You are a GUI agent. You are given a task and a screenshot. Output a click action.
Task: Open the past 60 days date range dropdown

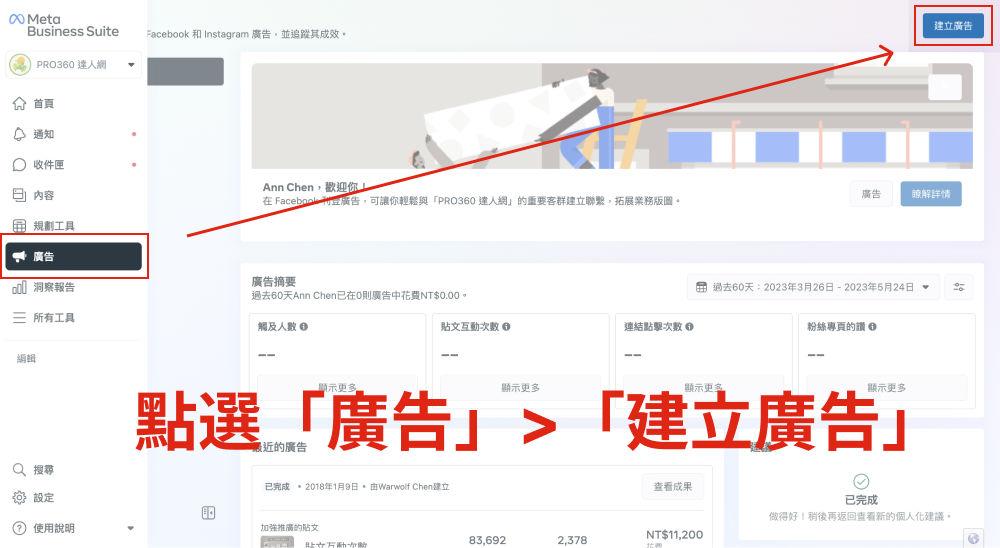pyautogui.click(x=813, y=287)
